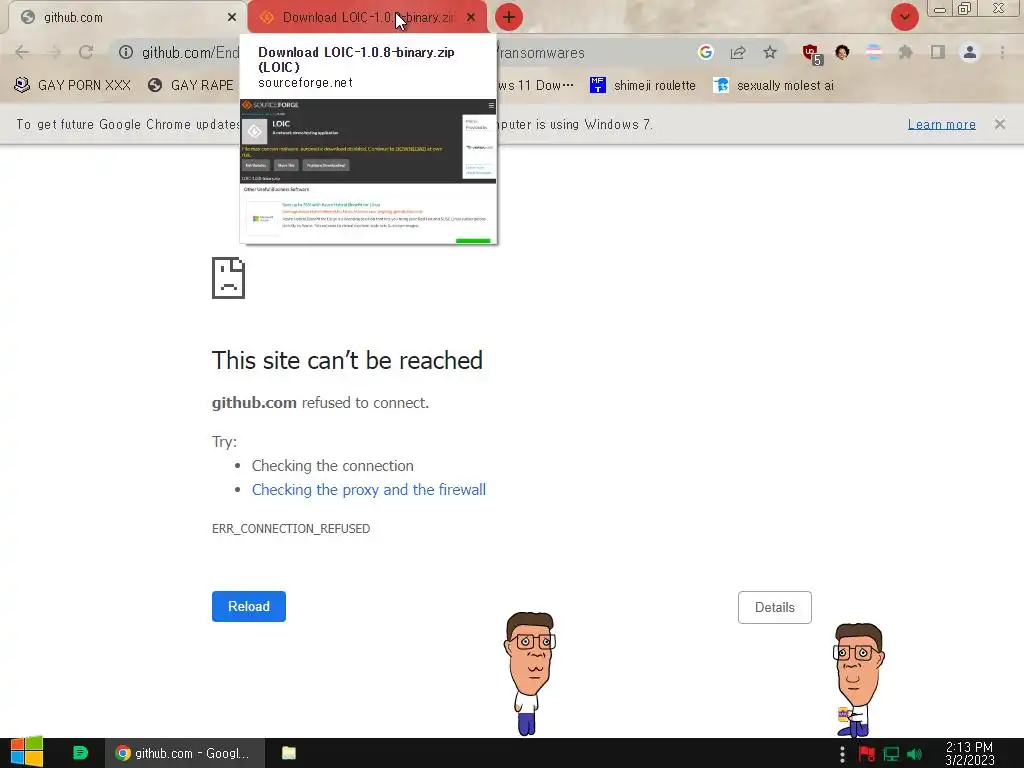Open Checking the proxy and the firewall link
1024x768 pixels.
(x=369, y=490)
